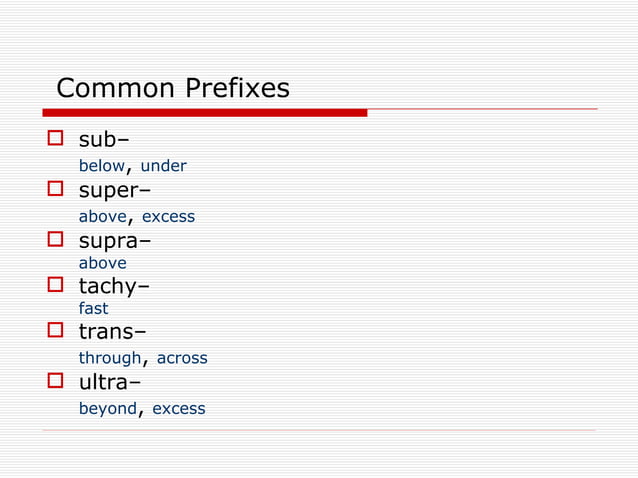Click the square bullet beside ultra–
The image size is (638, 478).
tap(56, 381)
